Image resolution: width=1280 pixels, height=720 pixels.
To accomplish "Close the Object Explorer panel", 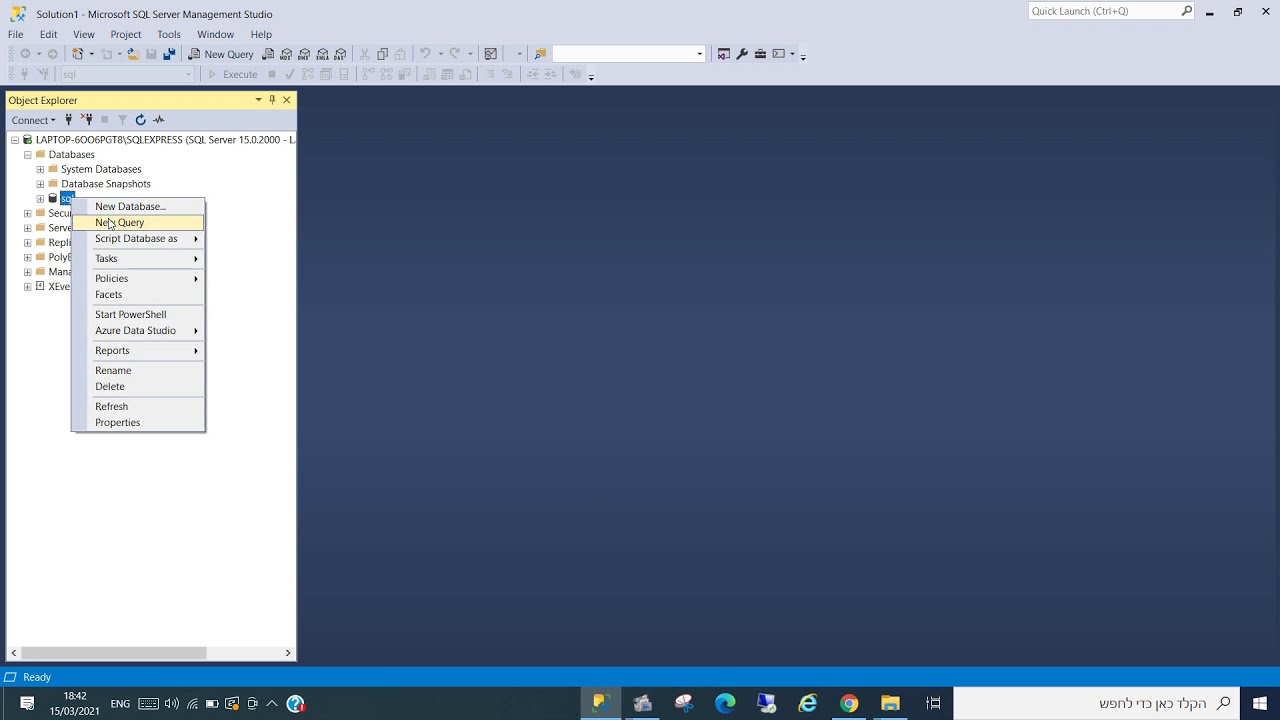I will point(286,100).
